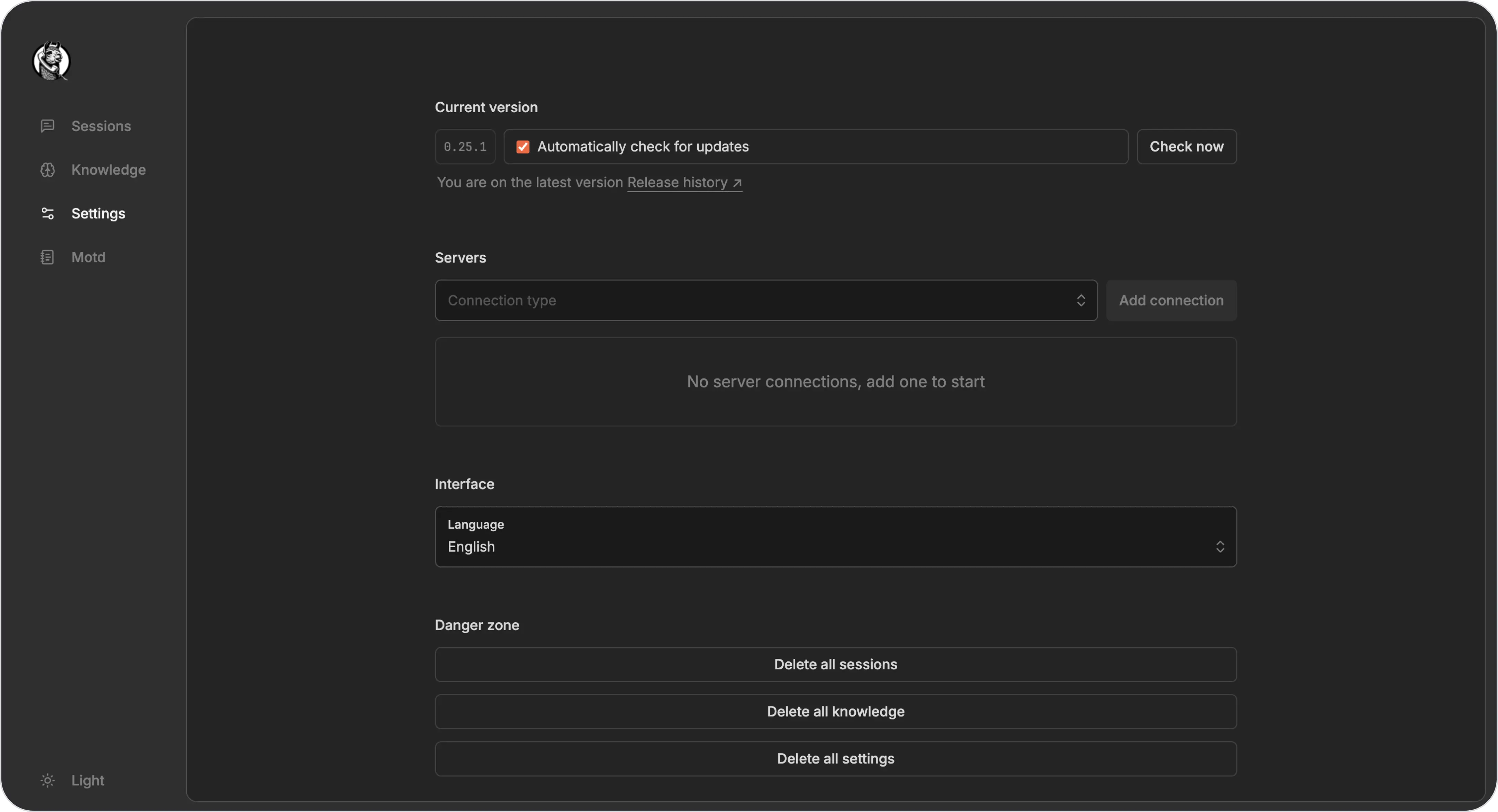The image size is (1498, 812).
Task: Click the Check now button
Action: [1186, 146]
